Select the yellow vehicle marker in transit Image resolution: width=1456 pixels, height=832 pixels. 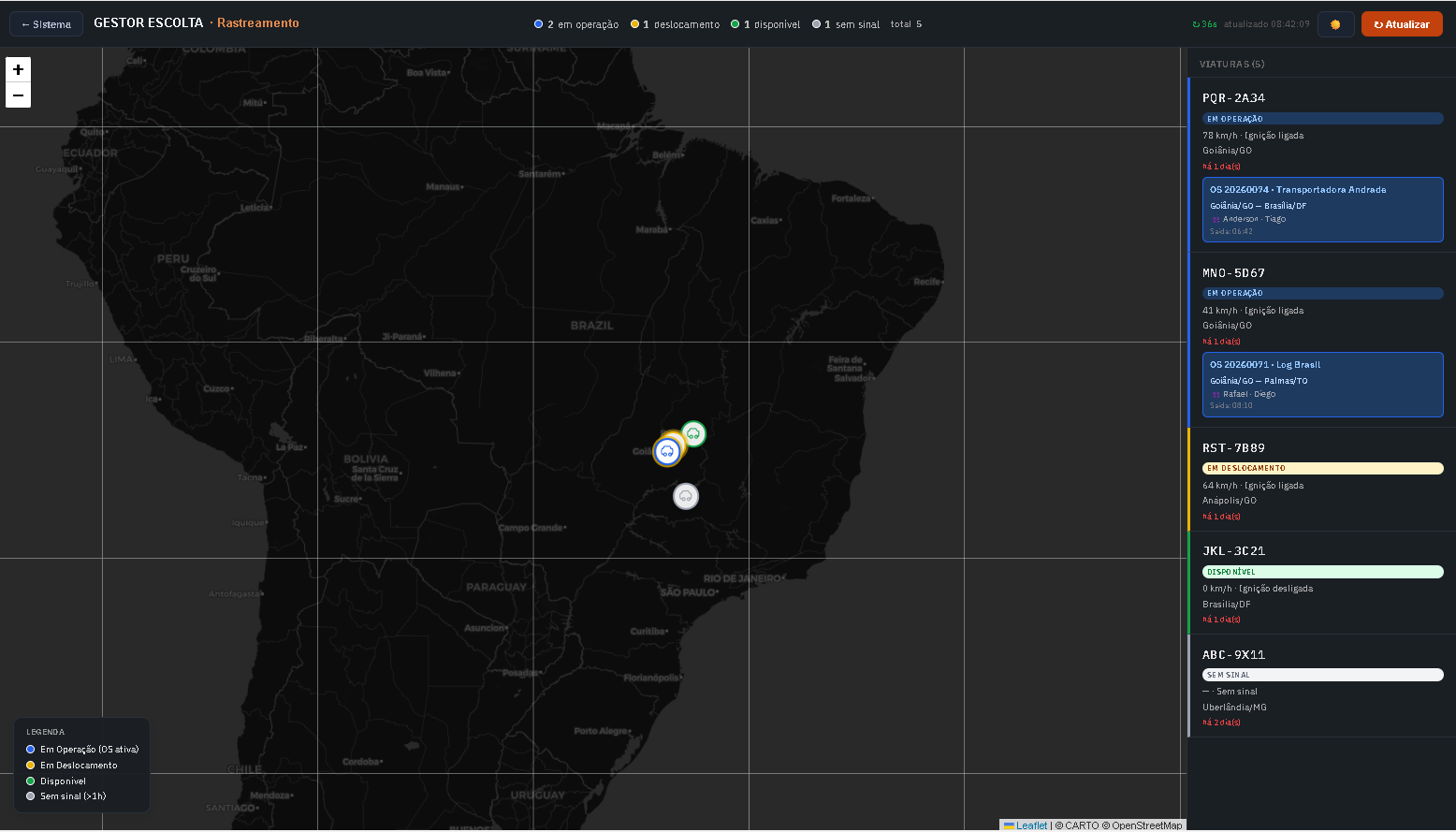coord(676,440)
